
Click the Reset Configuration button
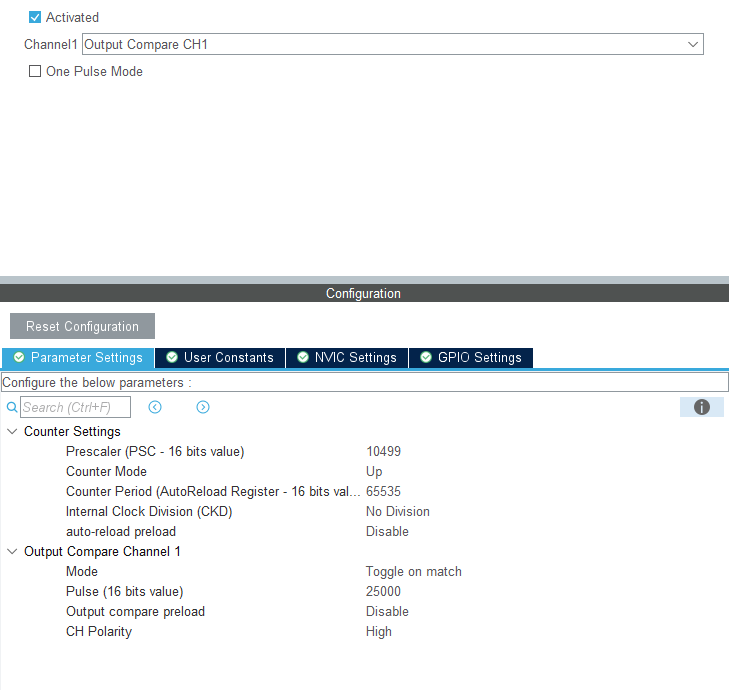82,326
